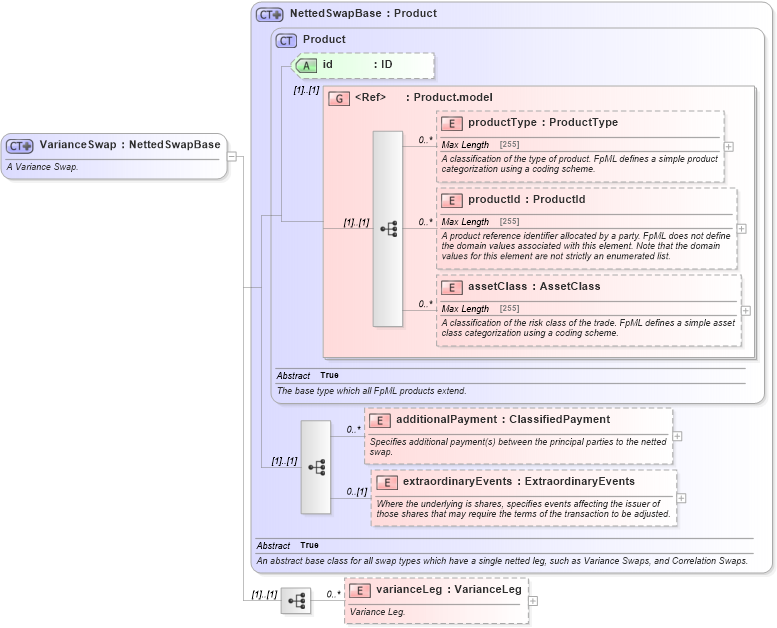Select the 'id : ID' attribute label
777x628 pixels.
click(357, 64)
